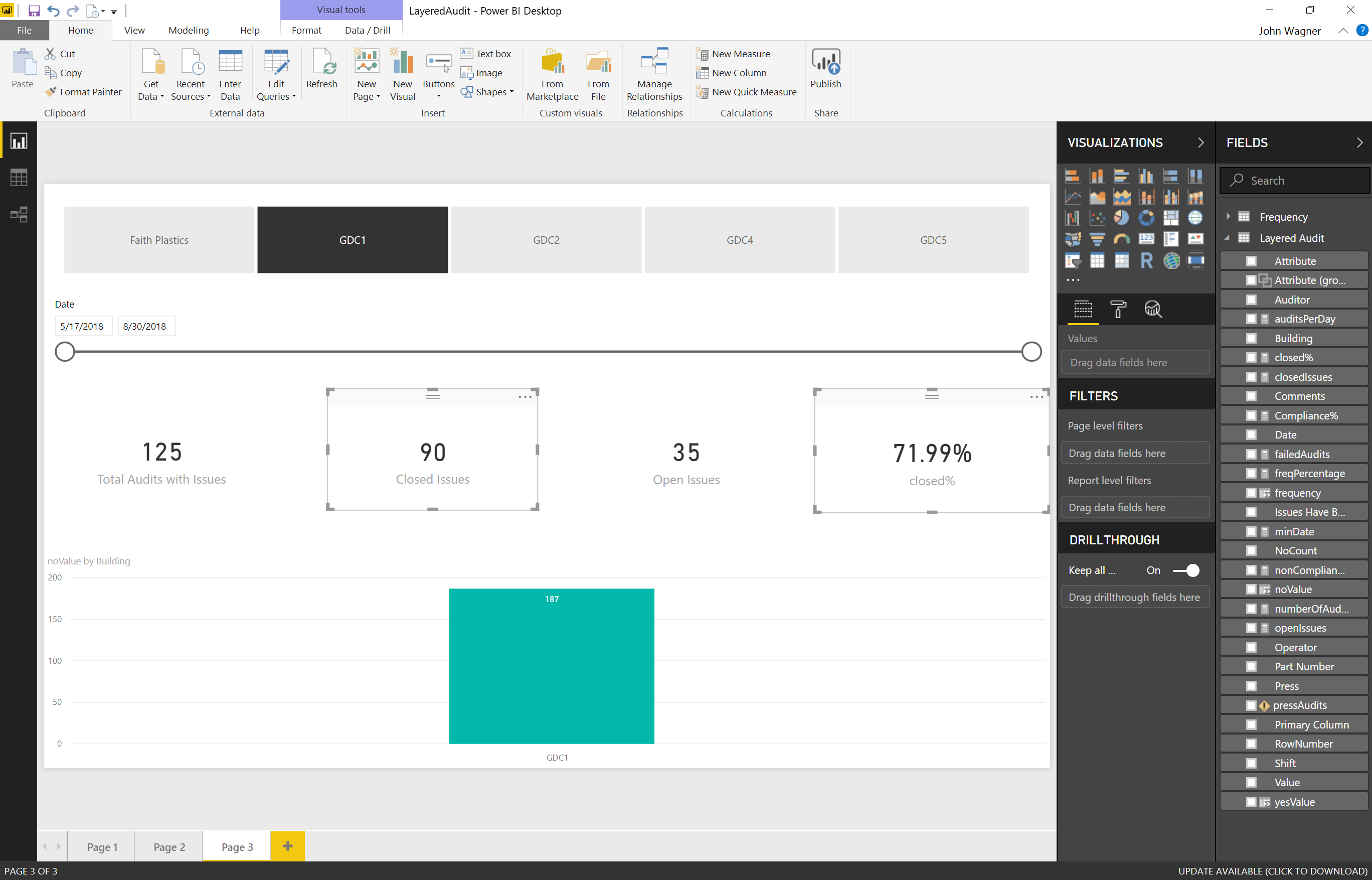Open the File menu
The height and width of the screenshot is (880, 1372).
point(24,30)
